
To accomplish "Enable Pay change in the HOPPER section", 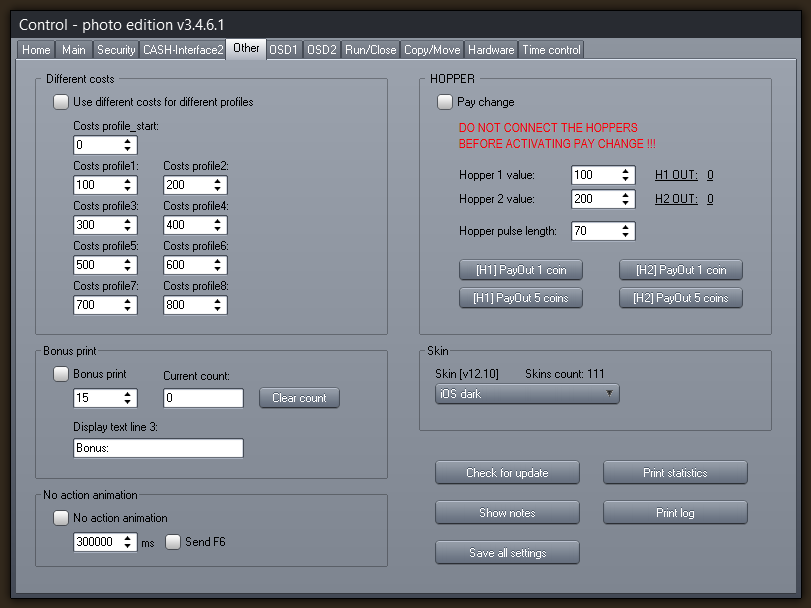I will pyautogui.click(x=444, y=101).
